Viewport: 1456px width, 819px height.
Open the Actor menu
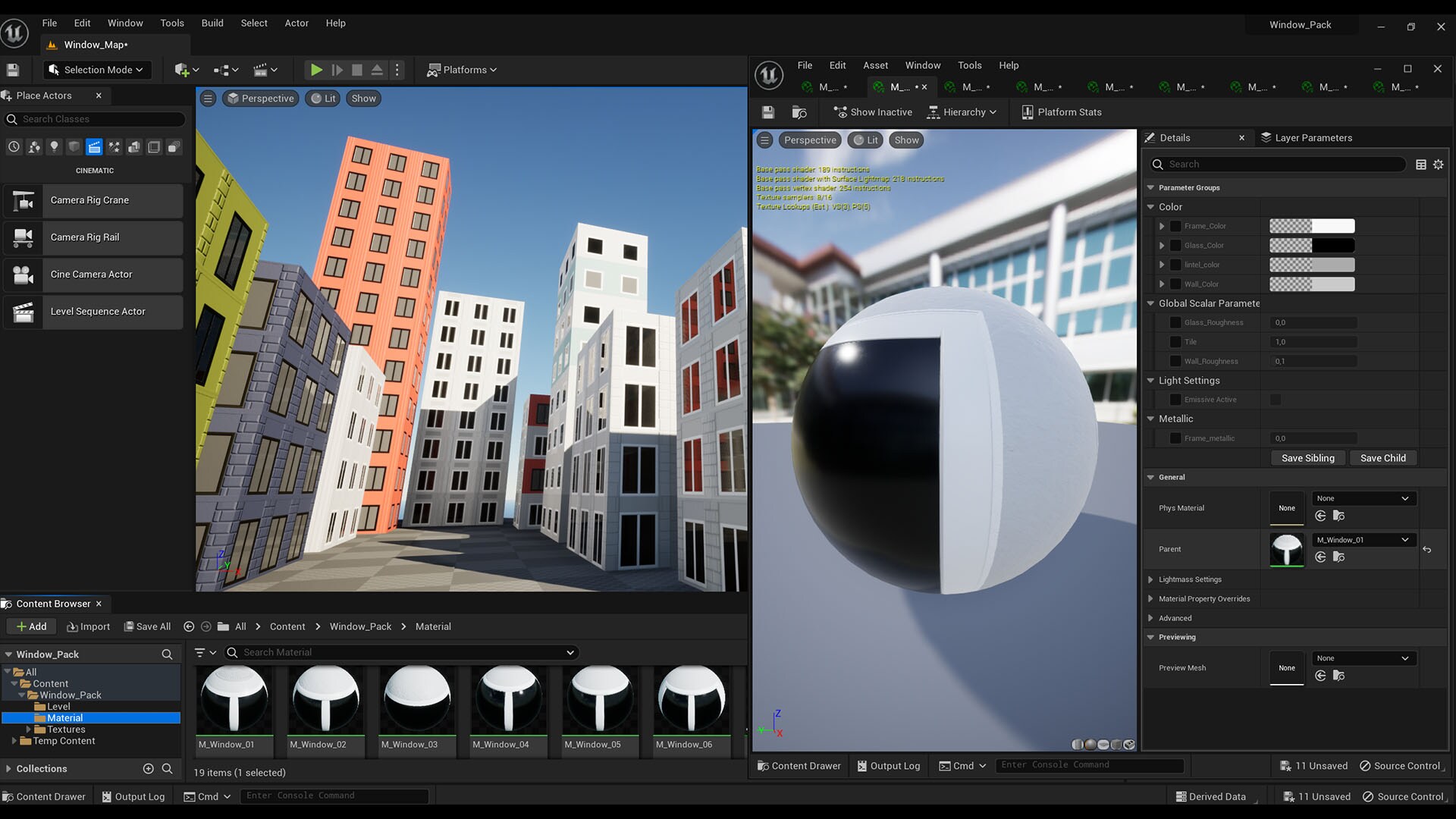pyautogui.click(x=297, y=23)
